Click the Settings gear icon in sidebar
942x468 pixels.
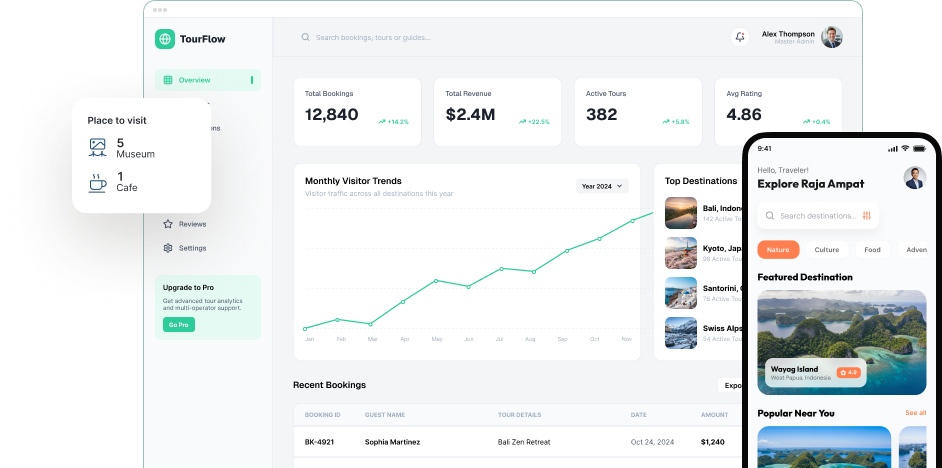(168, 248)
